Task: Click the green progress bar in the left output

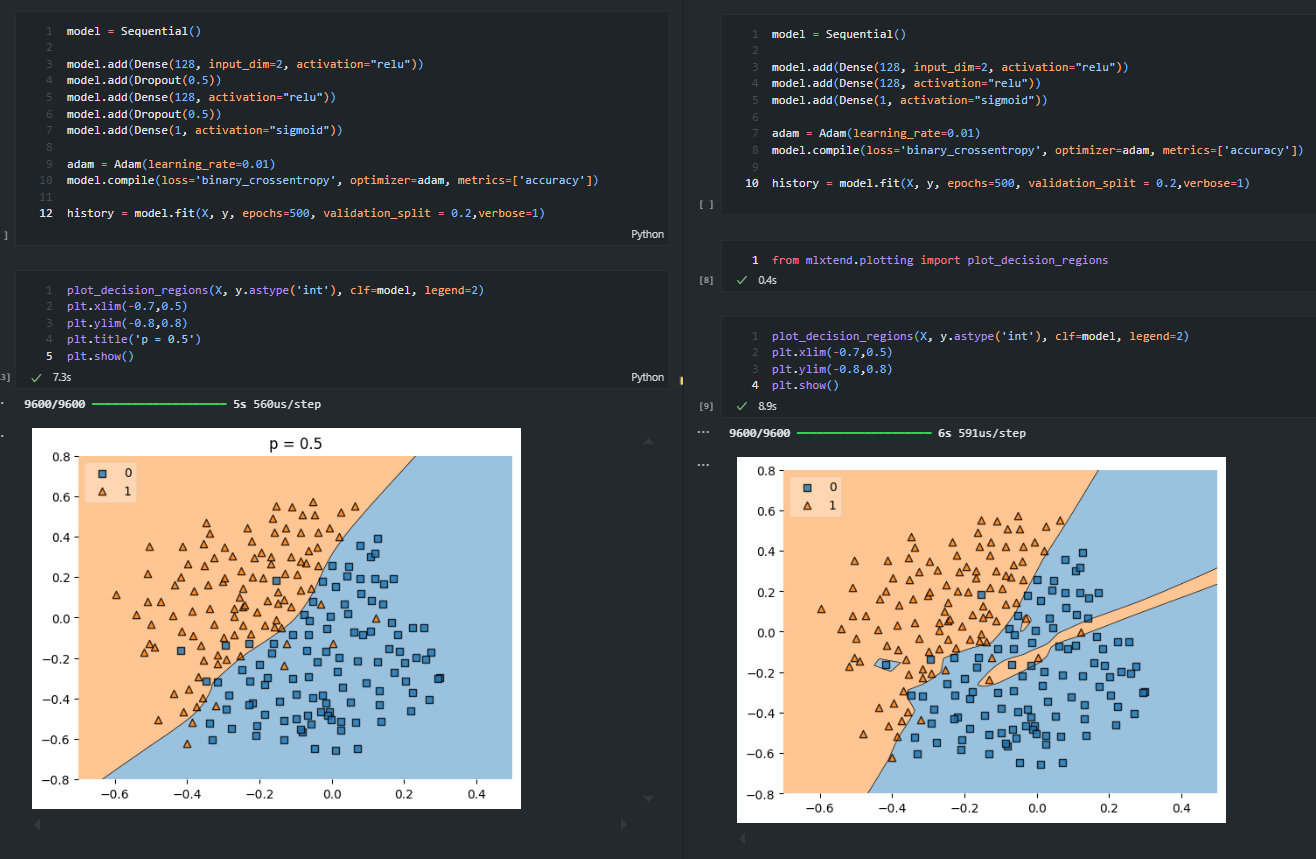Action: click(x=159, y=404)
